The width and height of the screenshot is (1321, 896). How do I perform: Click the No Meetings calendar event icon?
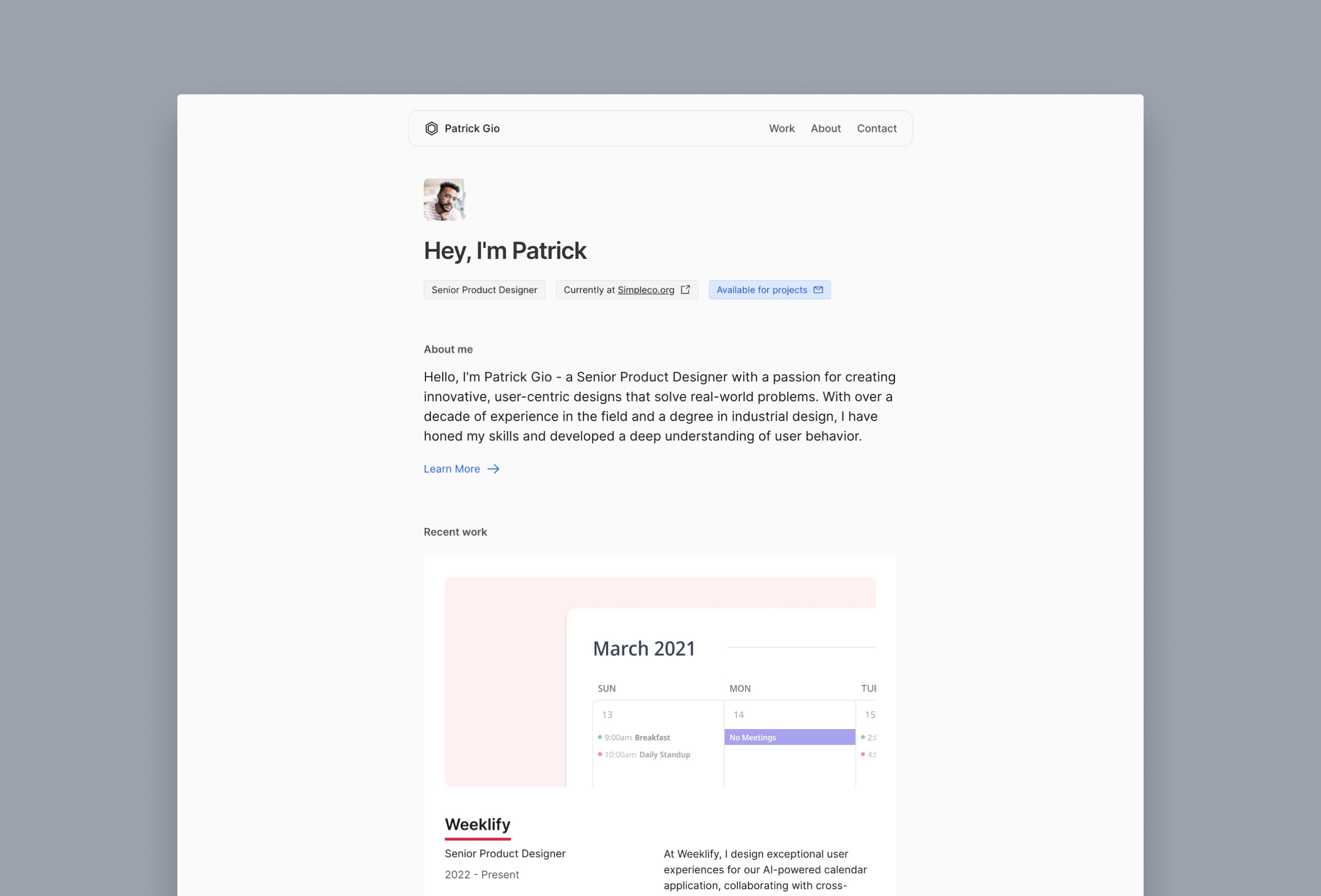[788, 737]
